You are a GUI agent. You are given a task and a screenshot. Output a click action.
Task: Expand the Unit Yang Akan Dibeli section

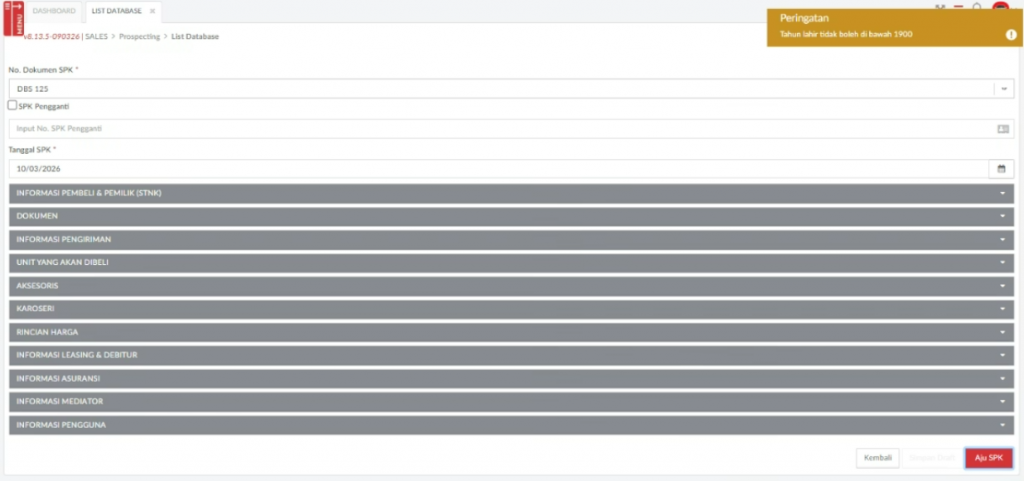[511, 262]
